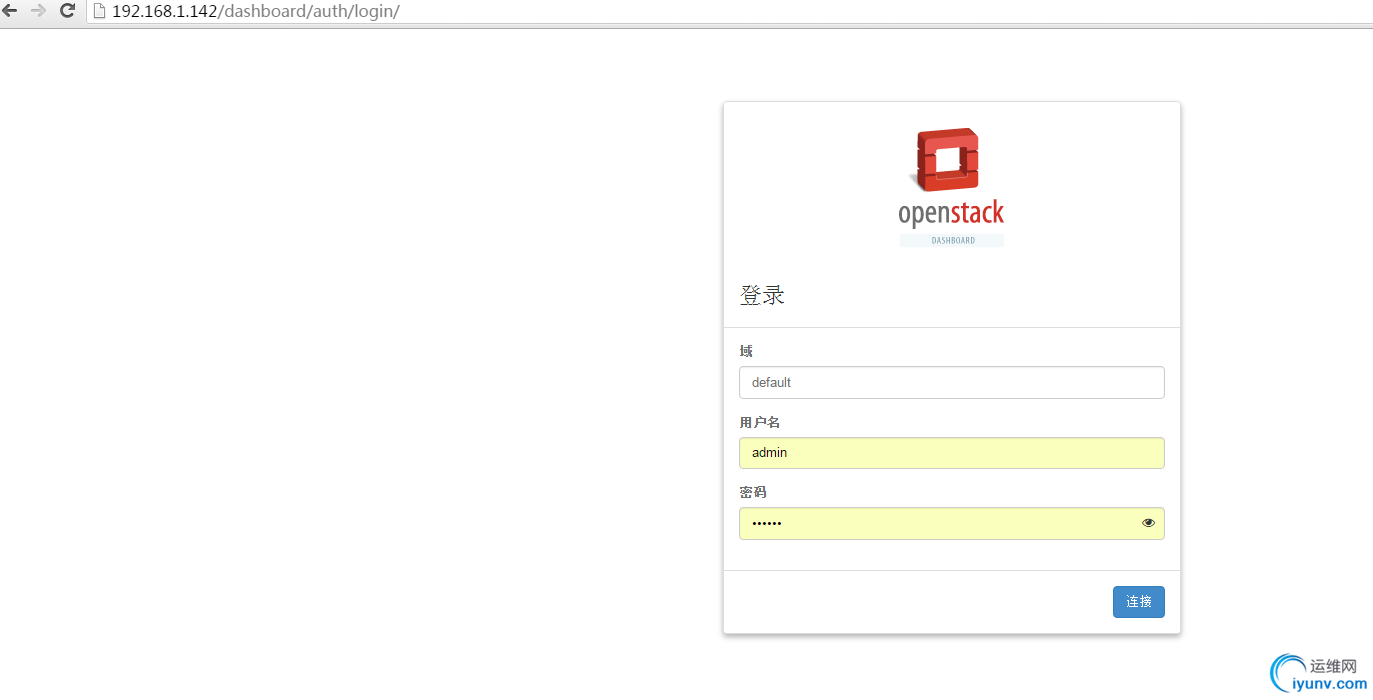Image resolution: width=1373 pixels, height=700 pixels.
Task: Click the openstack wordmark text
Action: (951, 213)
